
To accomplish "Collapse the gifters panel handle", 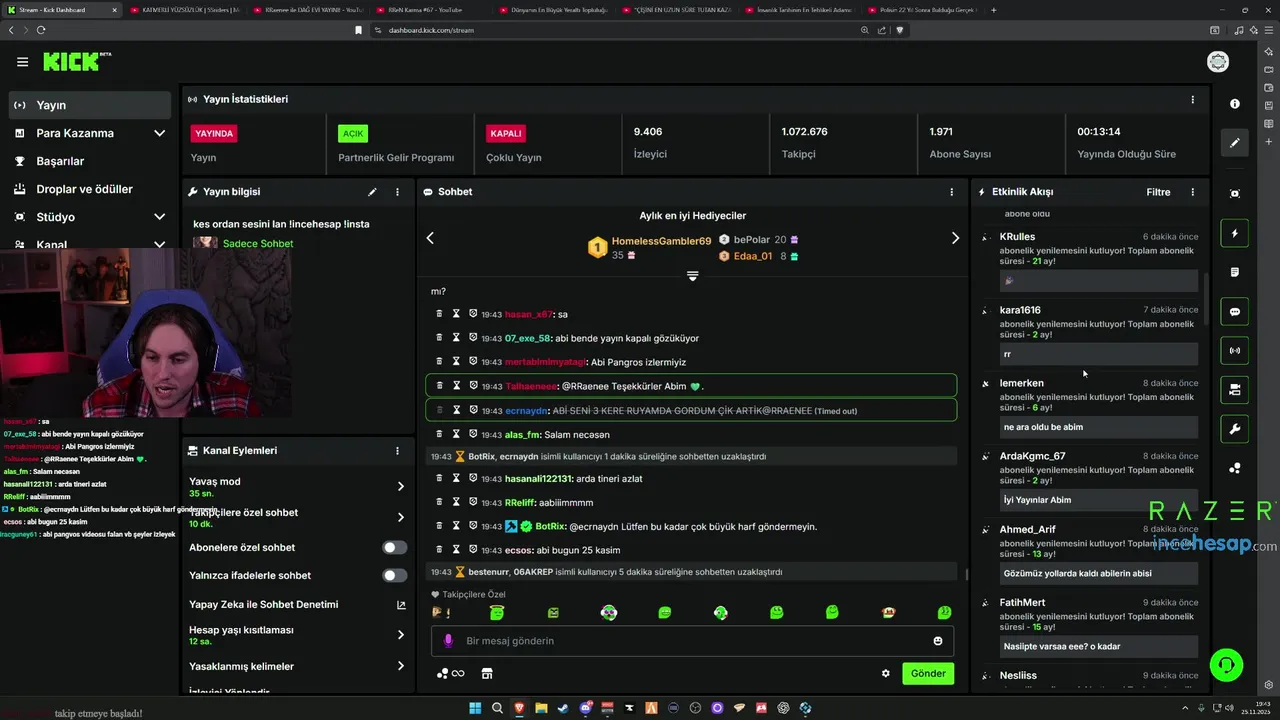I will [x=692, y=276].
